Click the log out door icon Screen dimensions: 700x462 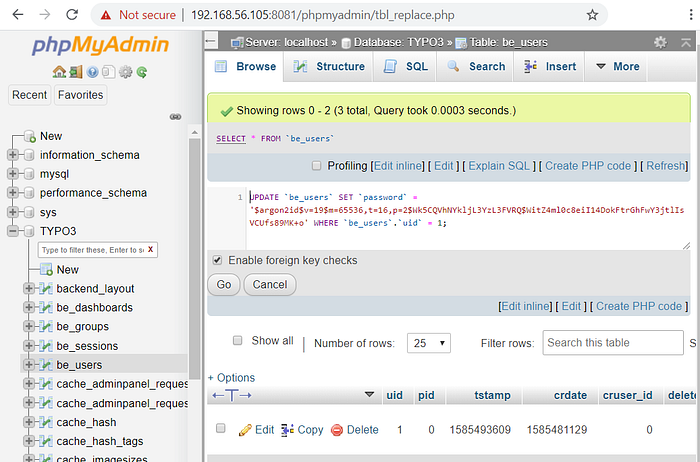(x=75, y=72)
